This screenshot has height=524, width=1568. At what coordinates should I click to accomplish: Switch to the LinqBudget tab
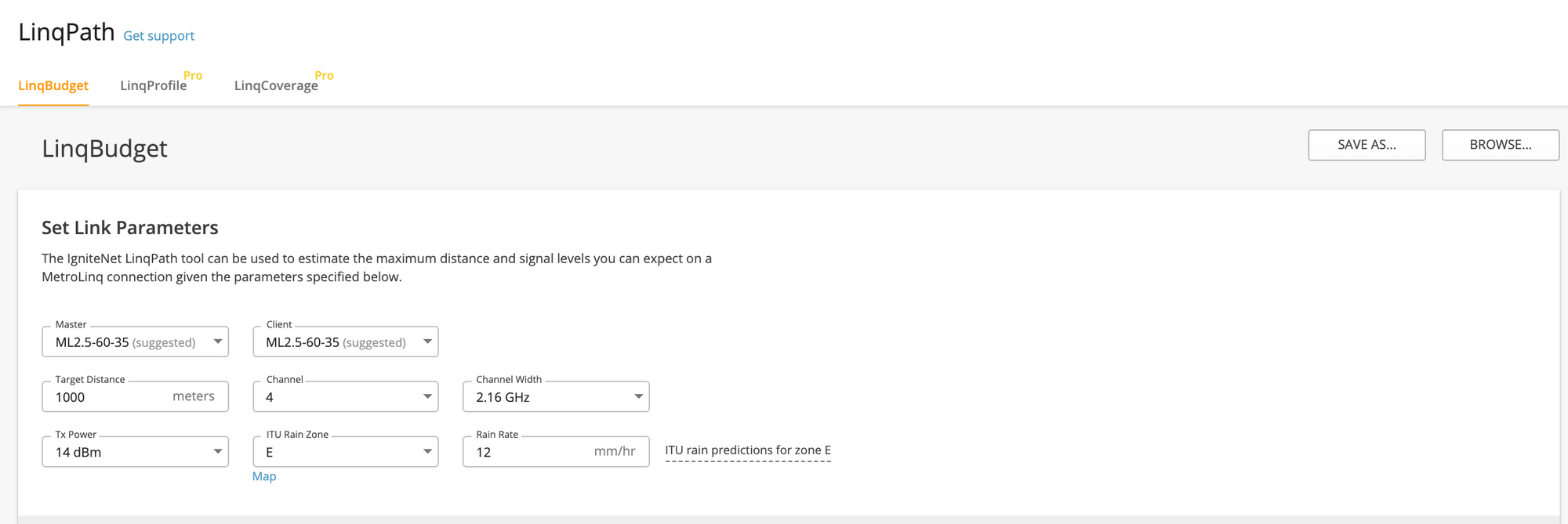[53, 85]
